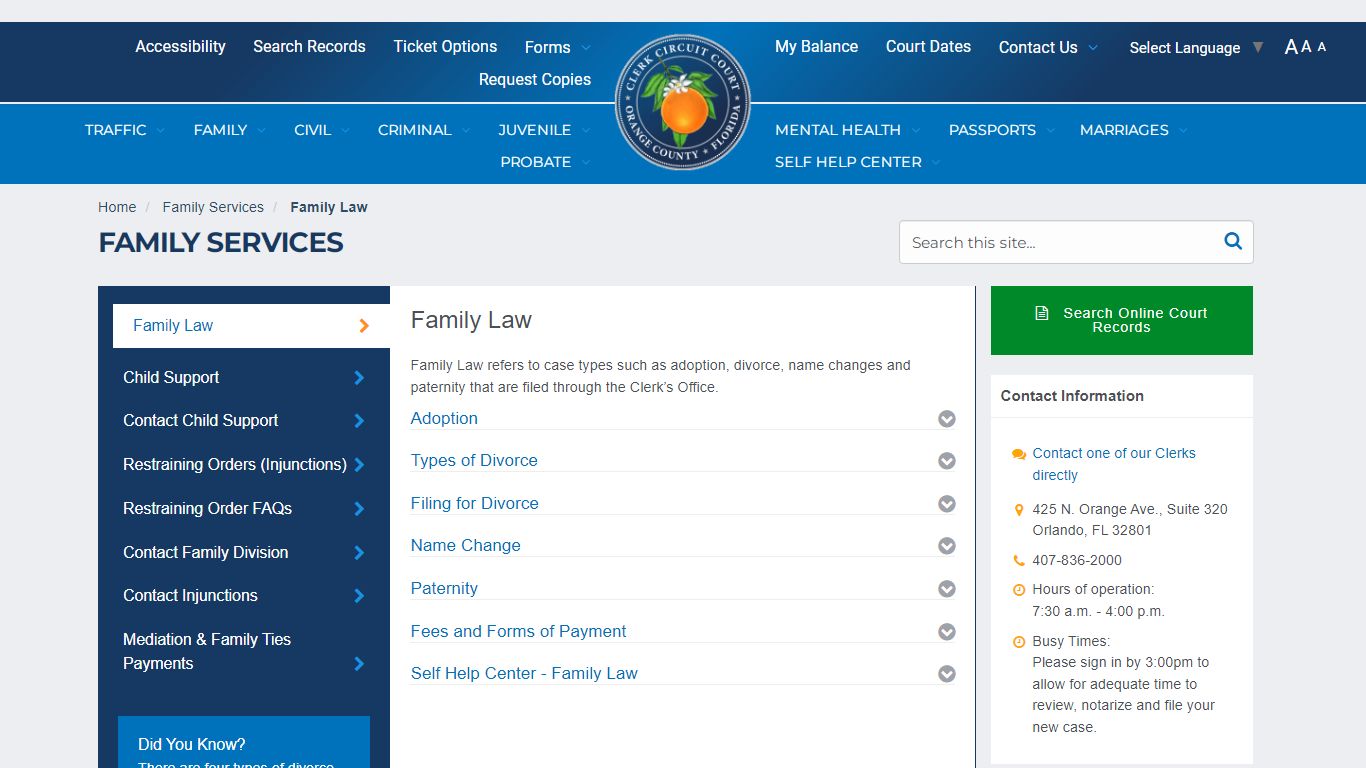The width and height of the screenshot is (1366, 768).
Task: Click the chat bubble icon beside Contact one of our Clerks
Action: [1018, 454]
